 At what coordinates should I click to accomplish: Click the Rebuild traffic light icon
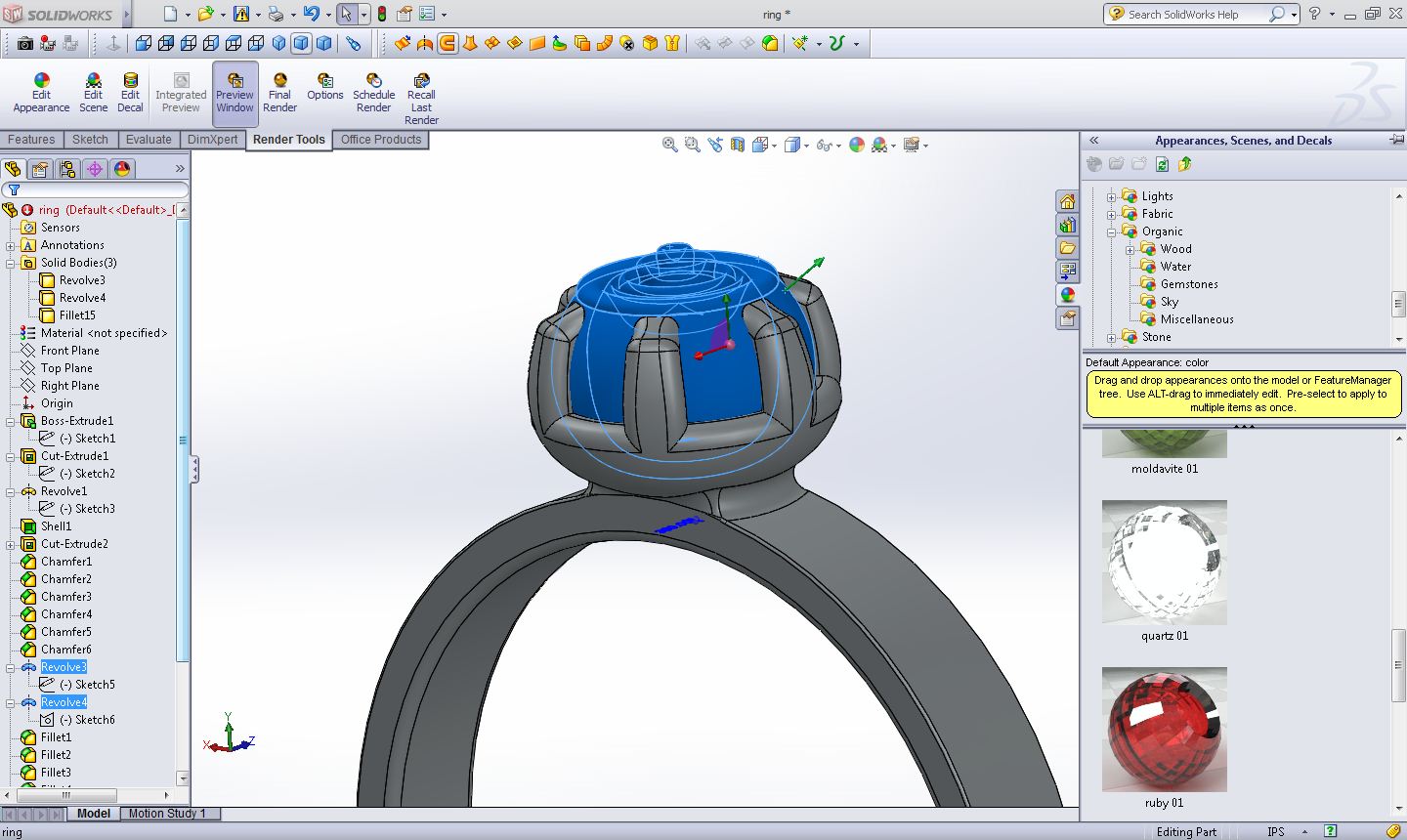tap(382, 14)
